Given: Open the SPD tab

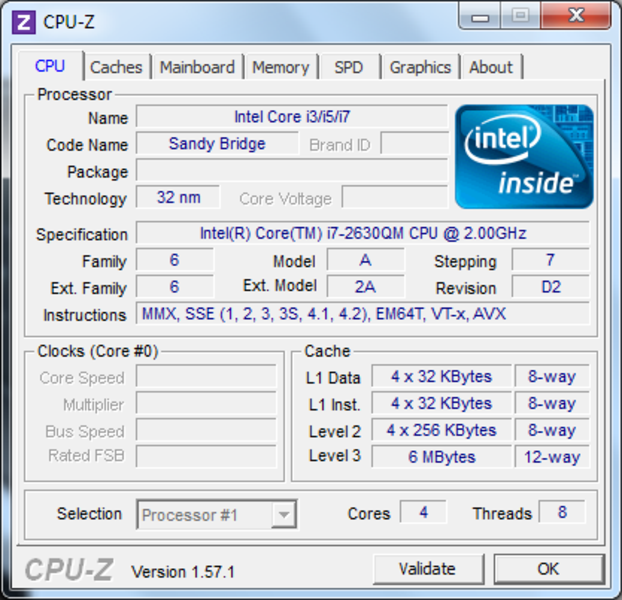Looking at the screenshot, I should (349, 67).
